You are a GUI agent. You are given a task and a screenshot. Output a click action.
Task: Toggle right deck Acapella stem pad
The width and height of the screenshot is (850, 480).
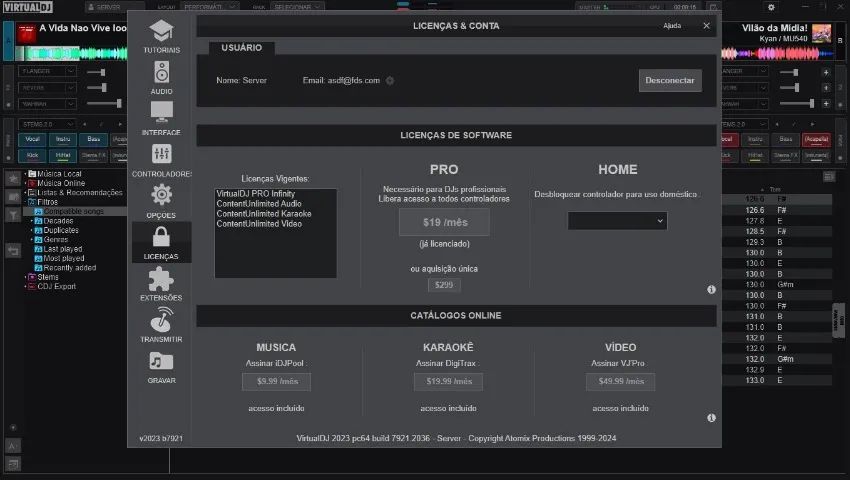point(816,139)
